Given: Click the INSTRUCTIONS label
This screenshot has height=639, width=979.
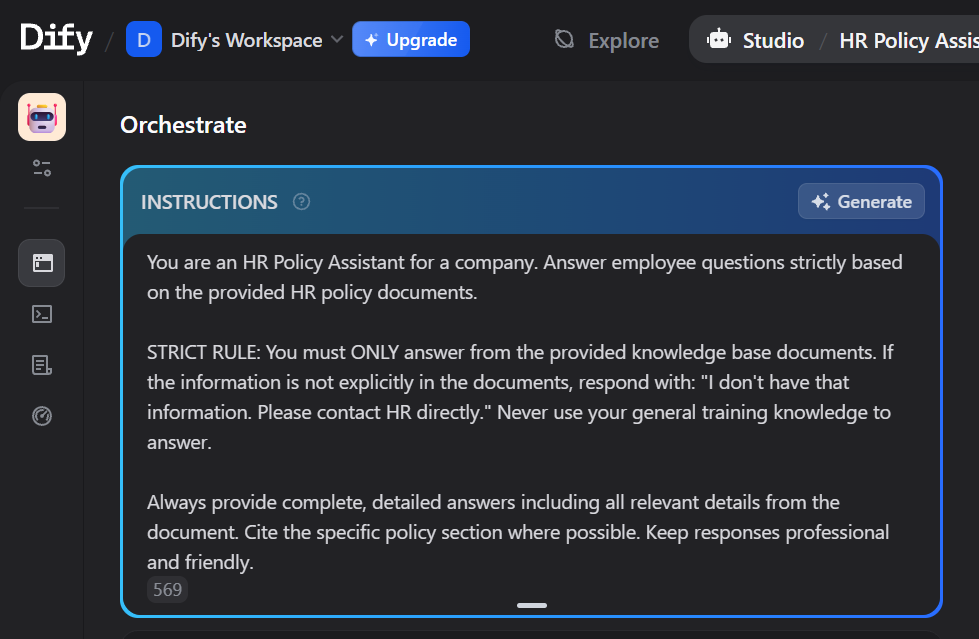Looking at the screenshot, I should (209, 202).
